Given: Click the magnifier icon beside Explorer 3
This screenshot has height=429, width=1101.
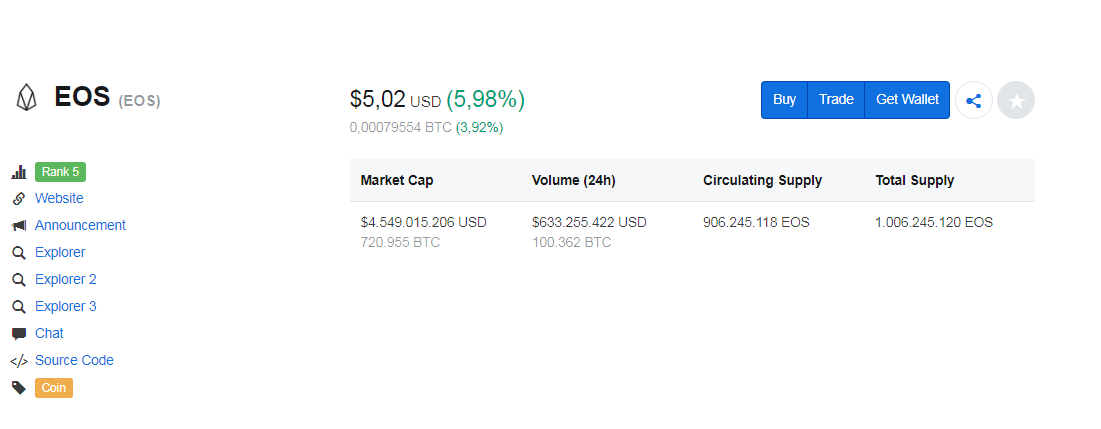Looking at the screenshot, I should [x=18, y=307].
